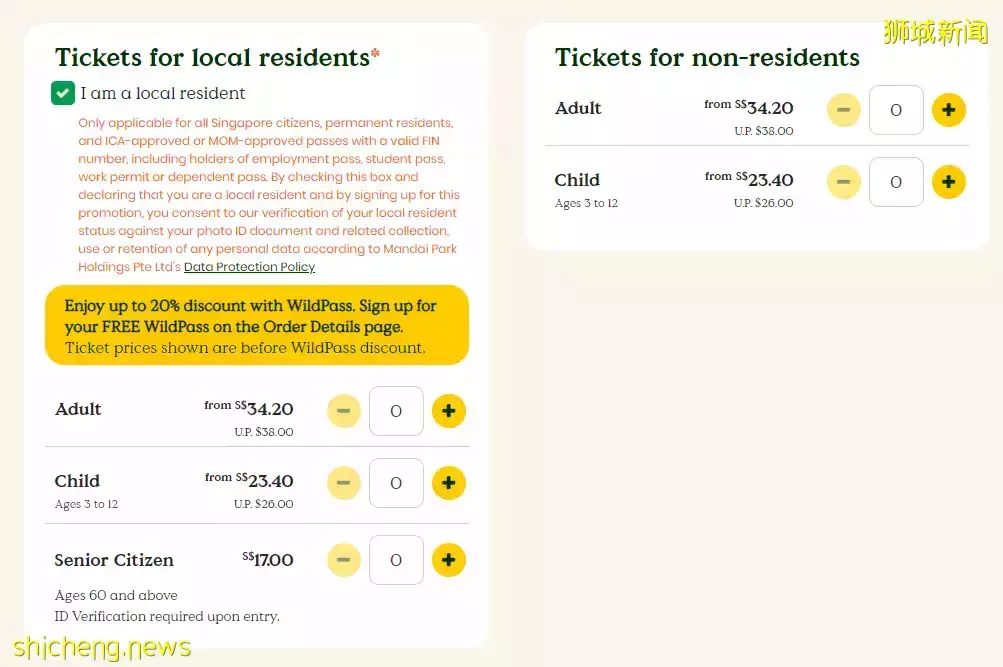Uncheck the 'I am a local resident' checkbox

(x=63, y=93)
